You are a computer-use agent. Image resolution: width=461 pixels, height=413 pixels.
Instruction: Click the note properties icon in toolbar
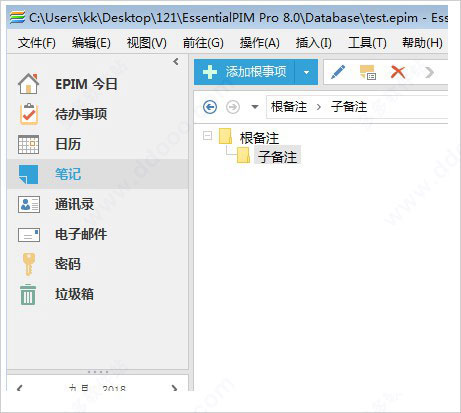368,72
